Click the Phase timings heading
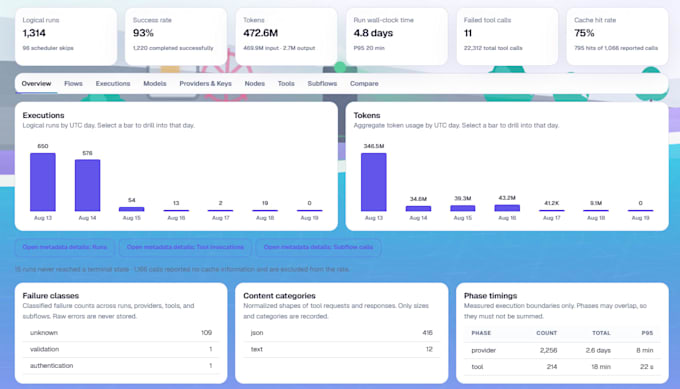 (x=490, y=296)
